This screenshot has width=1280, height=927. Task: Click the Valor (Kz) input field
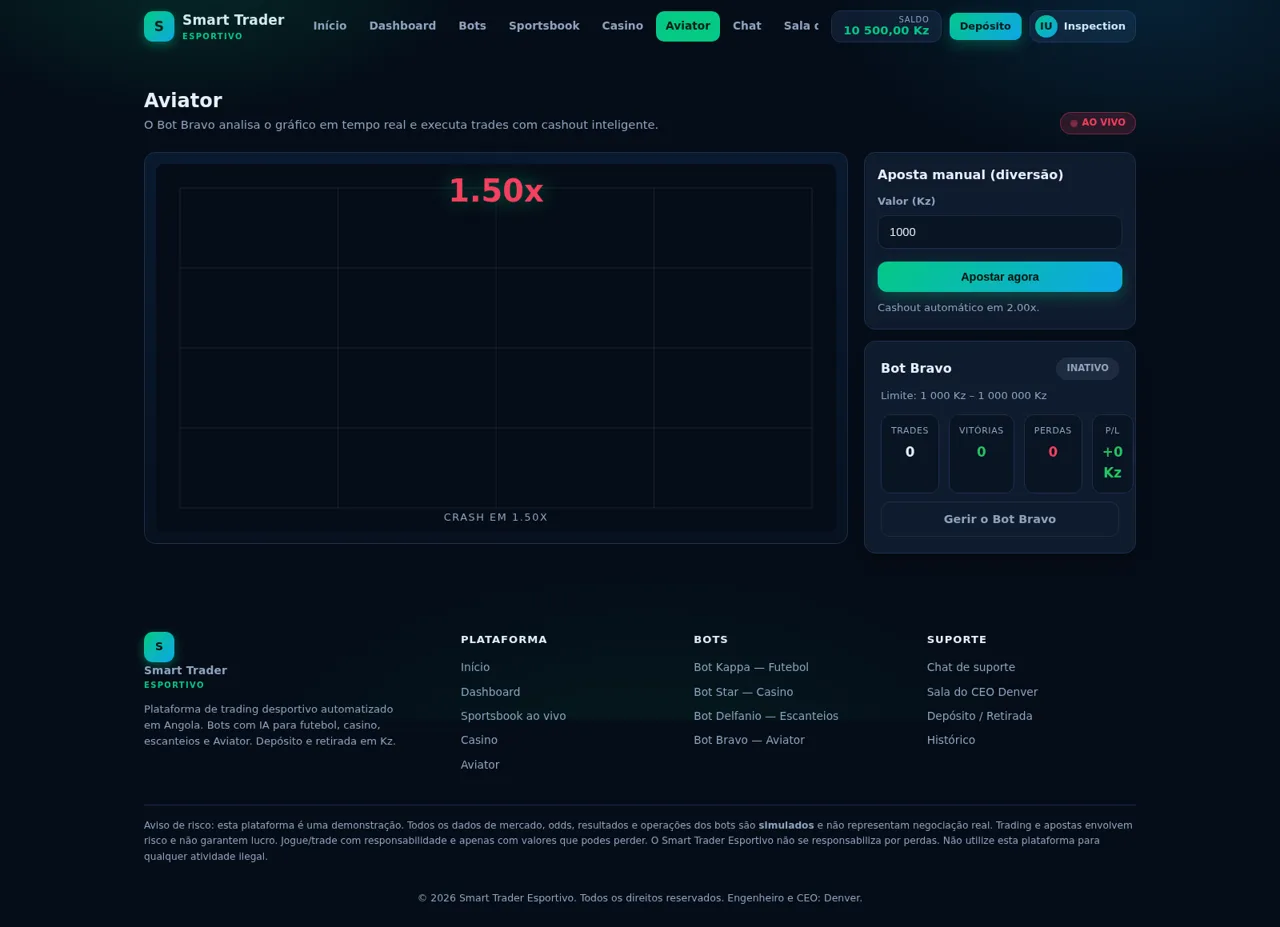[1000, 232]
